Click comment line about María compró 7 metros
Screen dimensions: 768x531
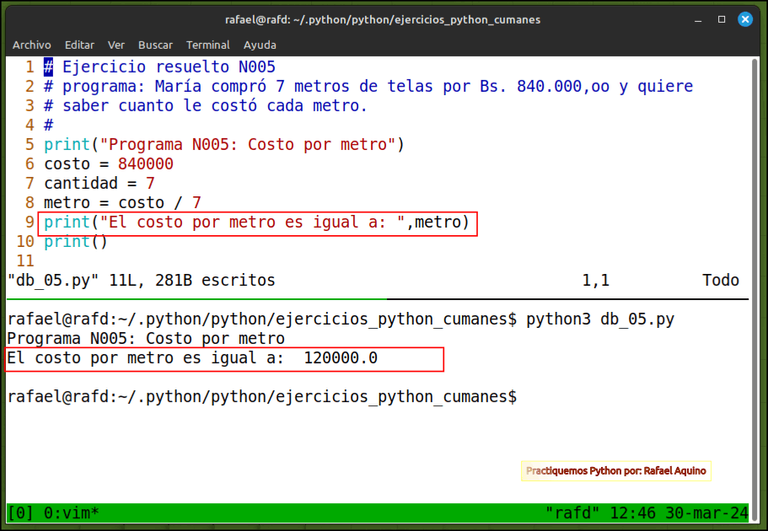coord(368,86)
